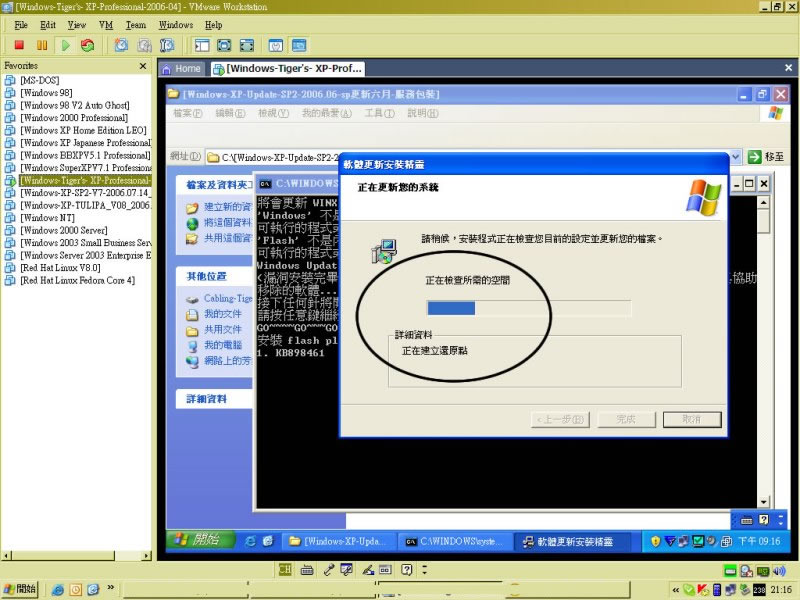800x600 pixels.
Task: Select [MS-DOS] in Favorites list
Action: tap(40, 80)
